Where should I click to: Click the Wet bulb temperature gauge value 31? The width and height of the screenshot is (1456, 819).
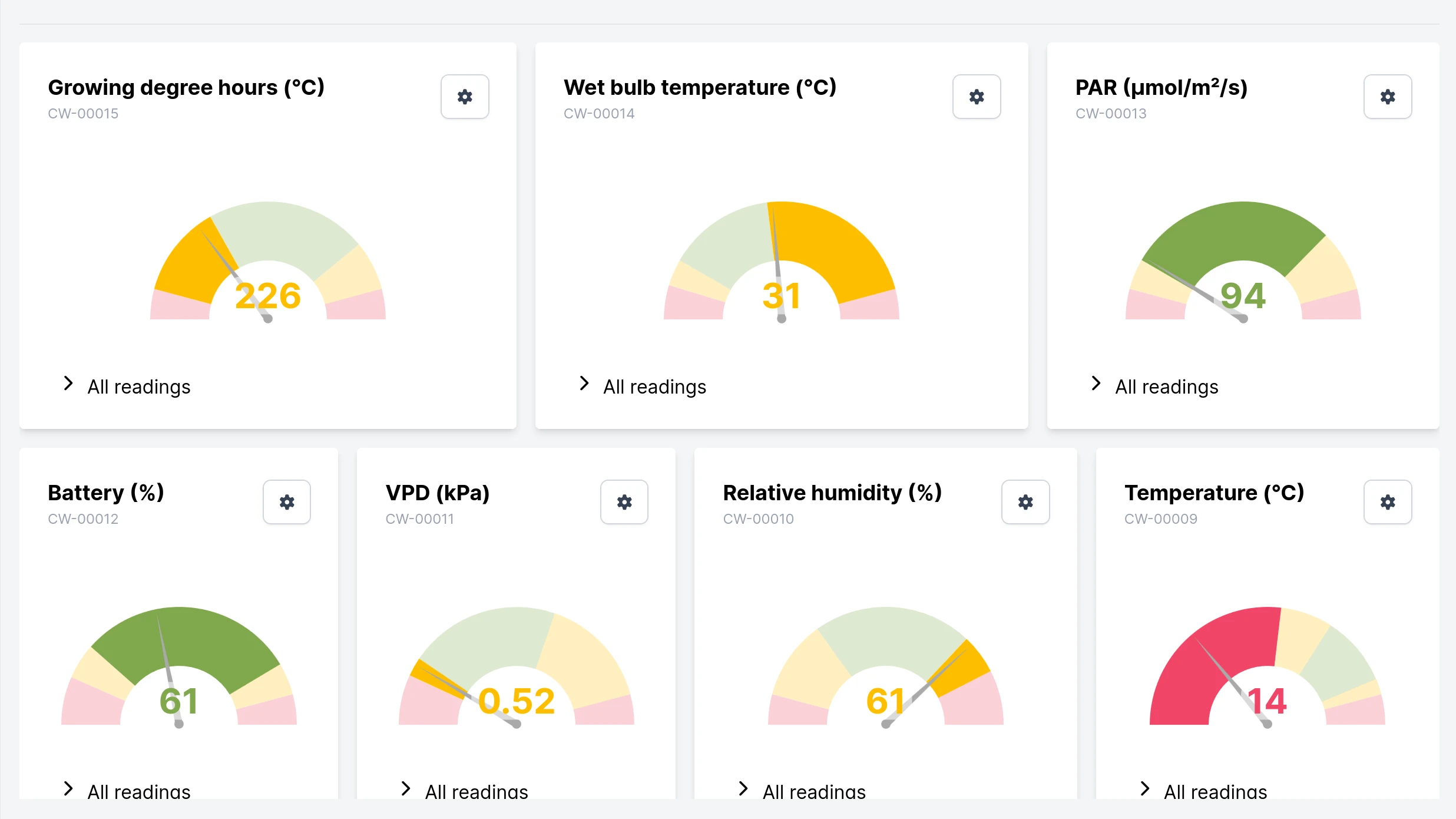(781, 296)
